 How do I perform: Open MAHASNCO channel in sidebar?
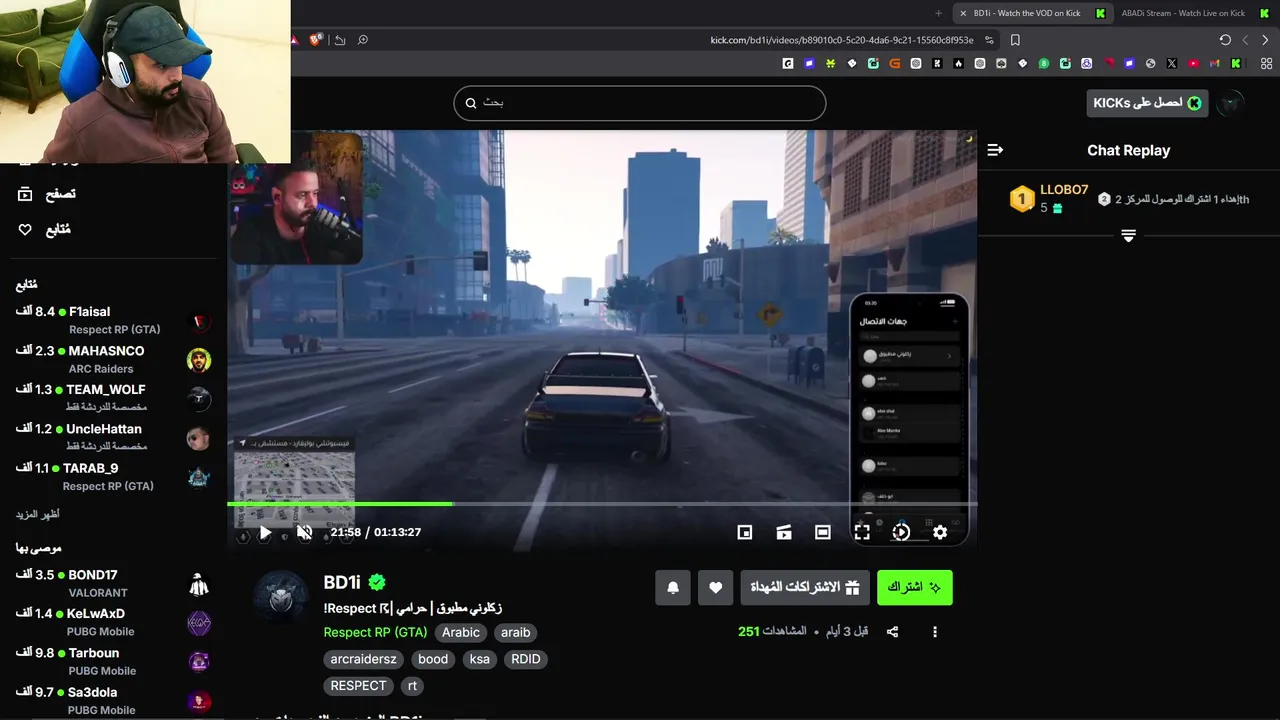pyautogui.click(x=113, y=359)
